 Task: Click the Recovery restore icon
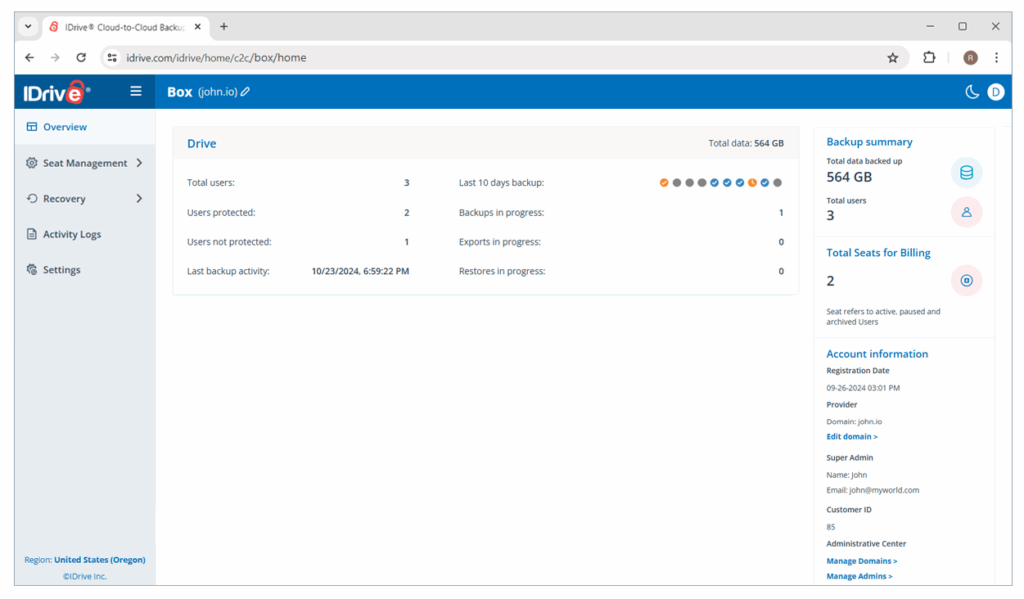[31, 198]
